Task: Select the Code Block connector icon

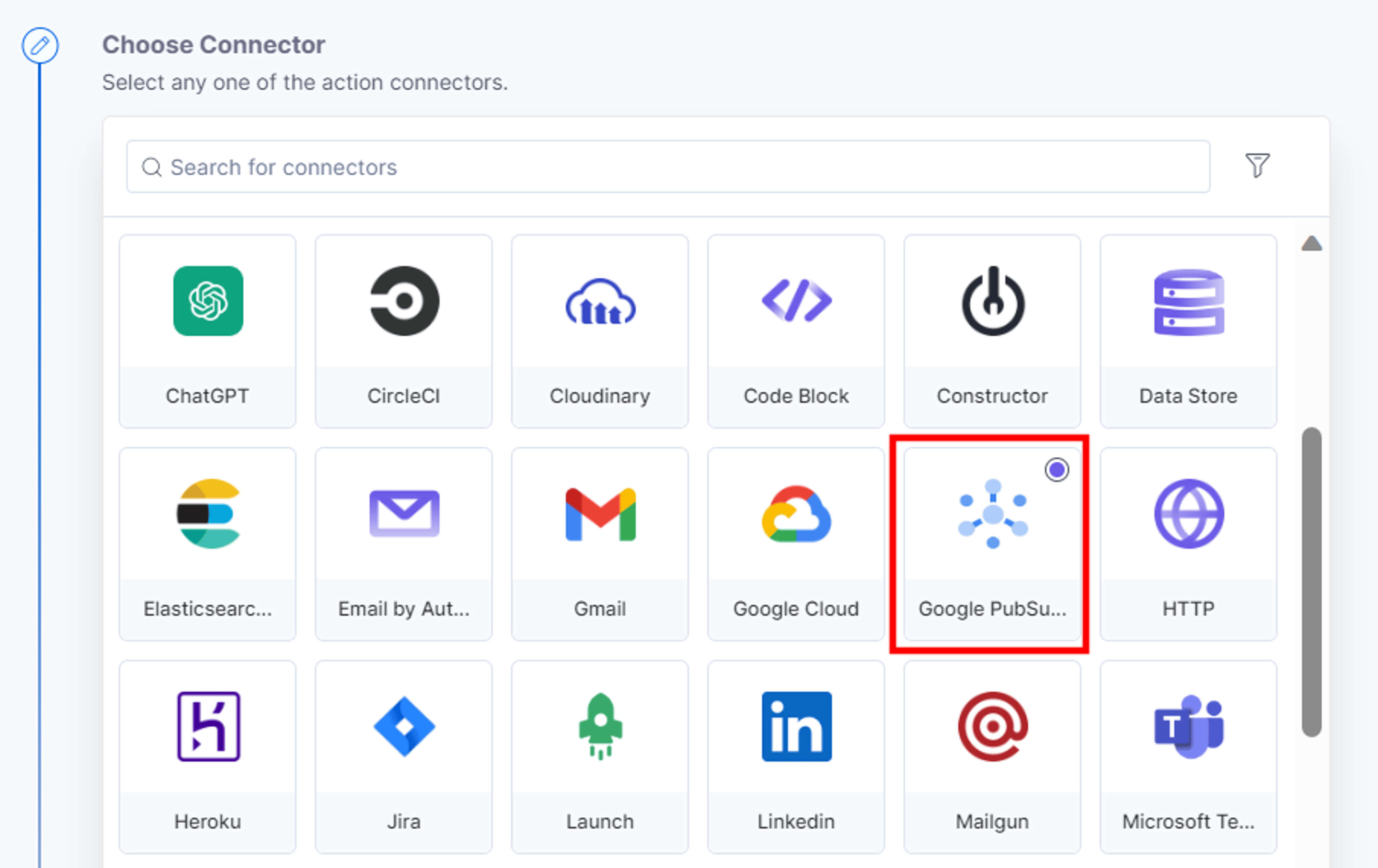Action: click(x=796, y=301)
